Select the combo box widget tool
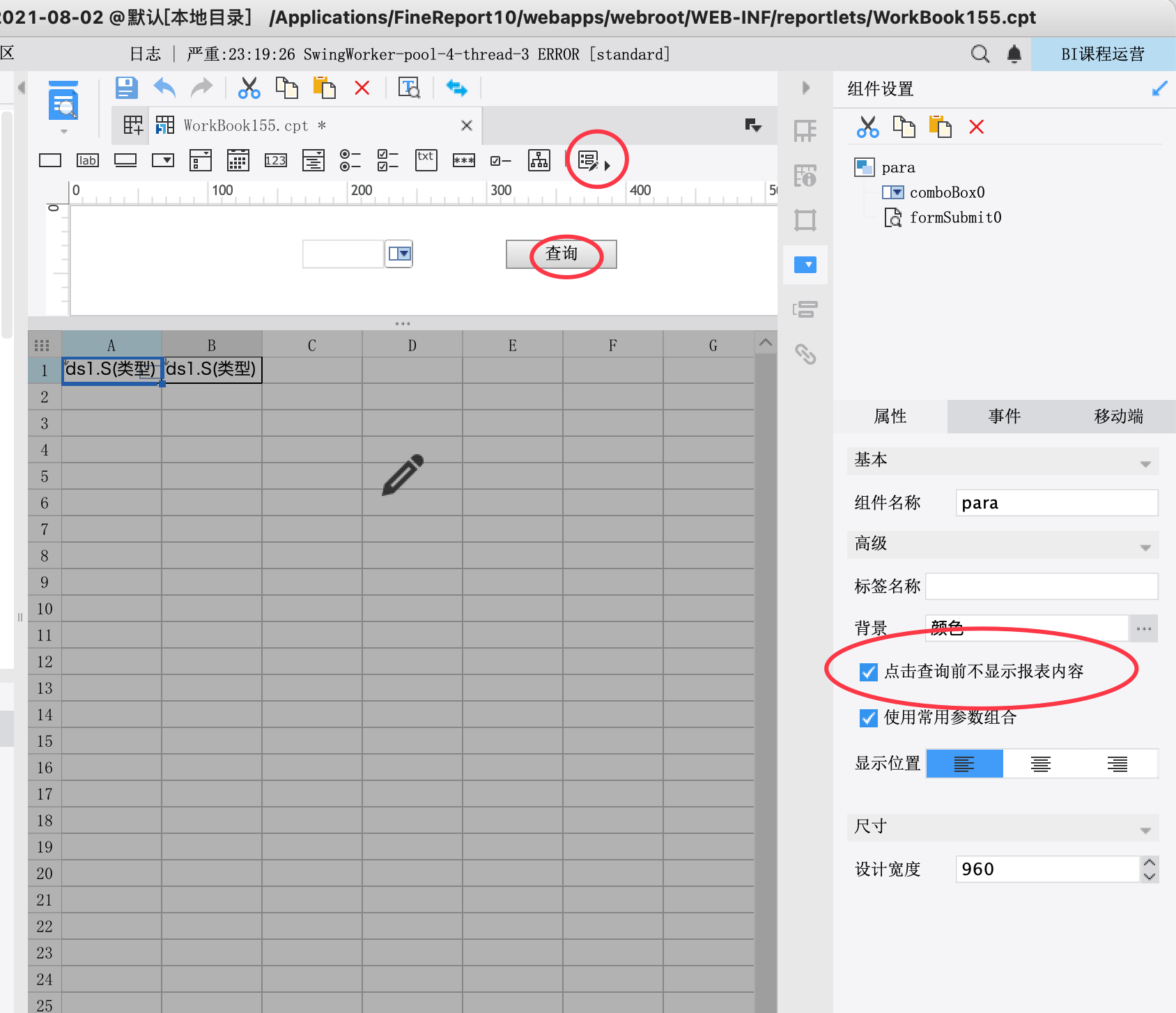Viewport: 1176px width, 1013px height. tap(163, 160)
